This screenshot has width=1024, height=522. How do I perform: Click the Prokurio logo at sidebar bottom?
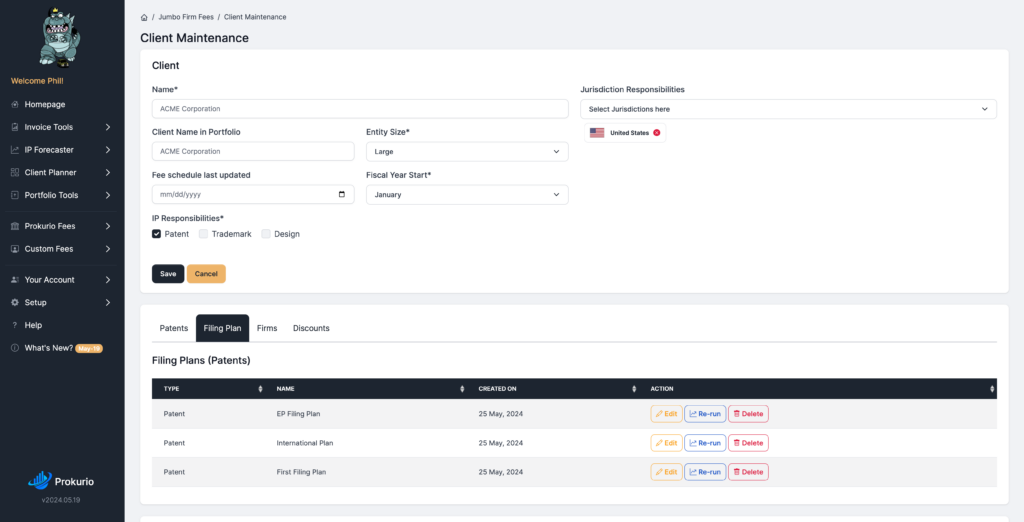point(61,481)
